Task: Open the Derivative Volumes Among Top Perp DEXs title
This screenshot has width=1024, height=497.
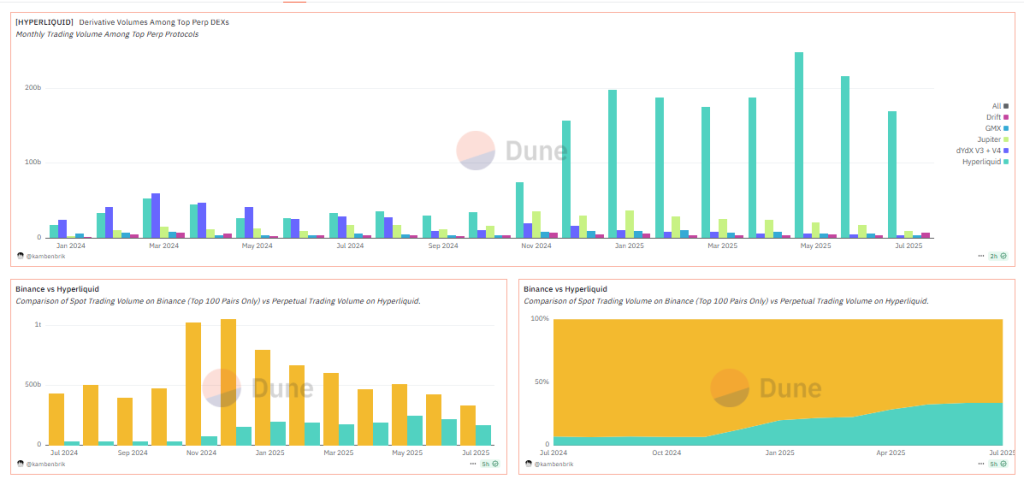Action: [x=154, y=22]
